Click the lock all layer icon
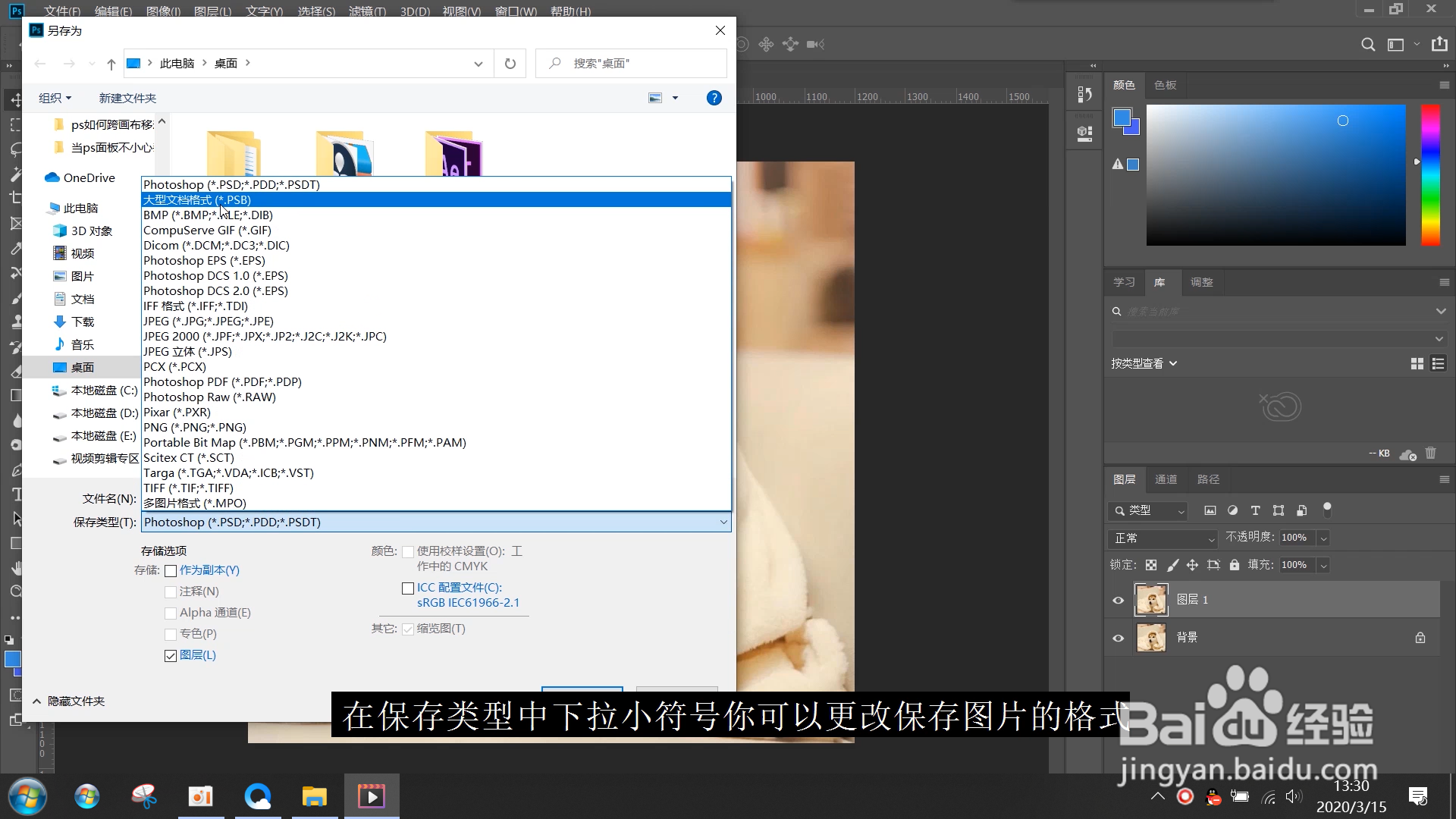The width and height of the screenshot is (1456, 819). coord(1235,565)
